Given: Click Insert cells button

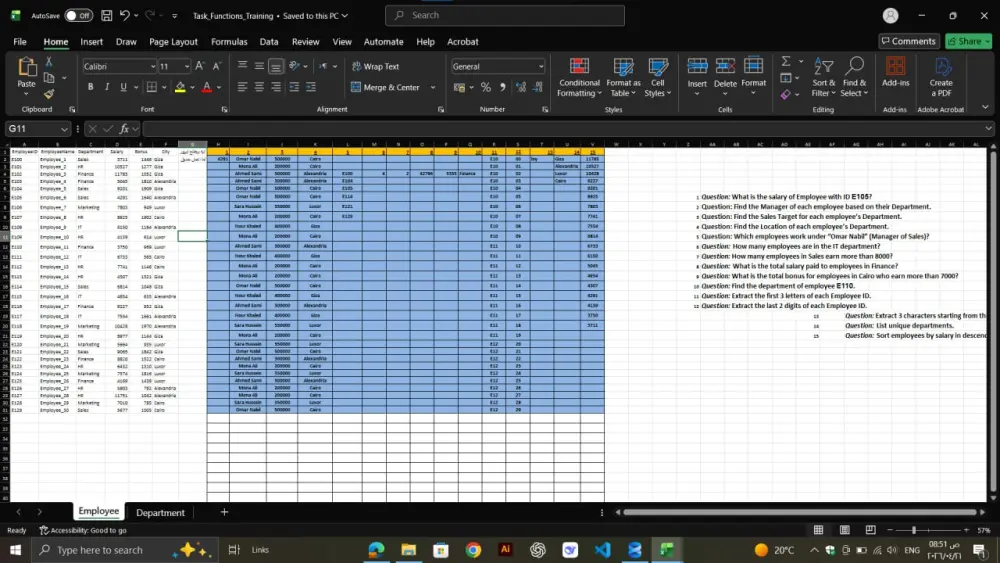Looking at the screenshot, I should (697, 77).
